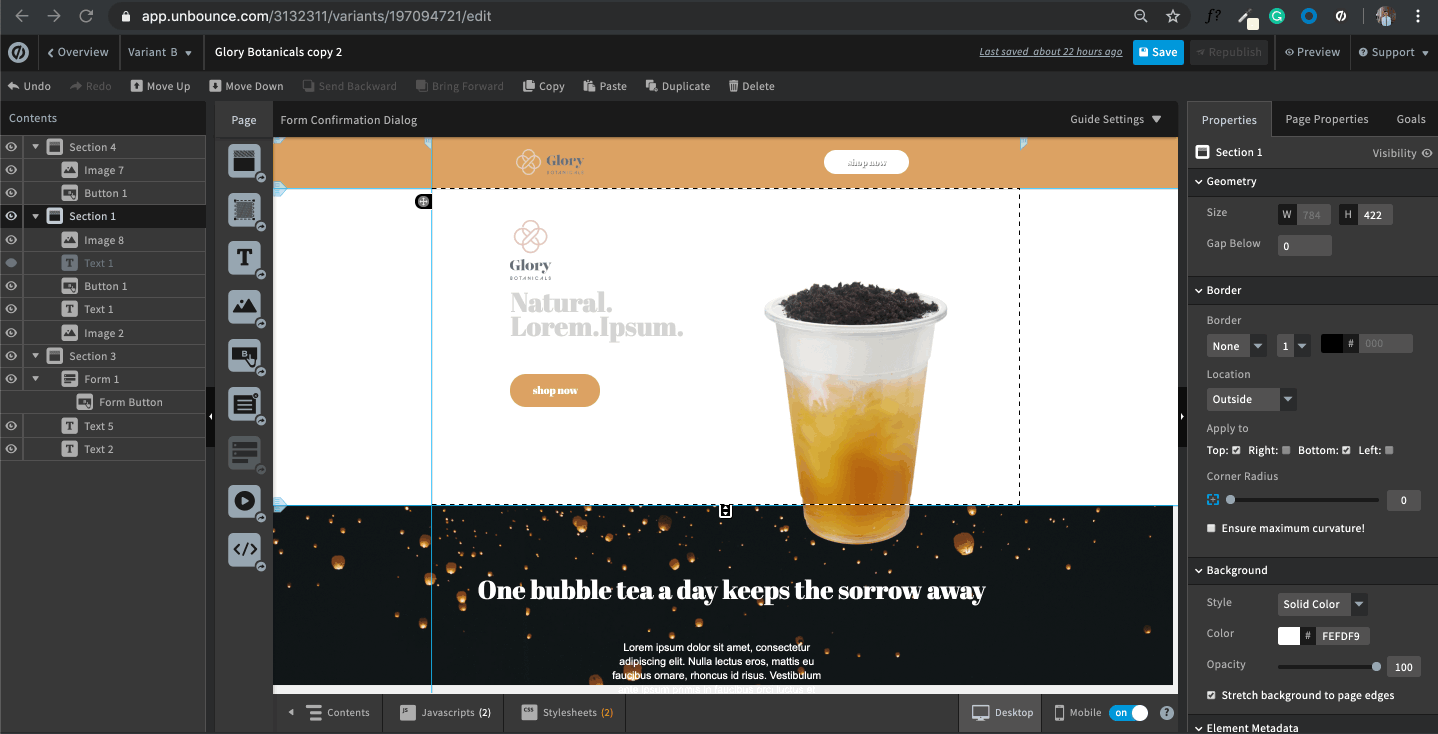The image size is (1438, 734).
Task: Open the Background Style Solid Color dropdown
Action: click(1322, 604)
